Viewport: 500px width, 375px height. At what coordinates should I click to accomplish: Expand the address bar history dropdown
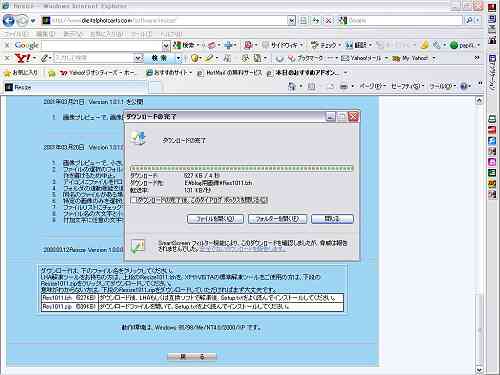point(292,21)
